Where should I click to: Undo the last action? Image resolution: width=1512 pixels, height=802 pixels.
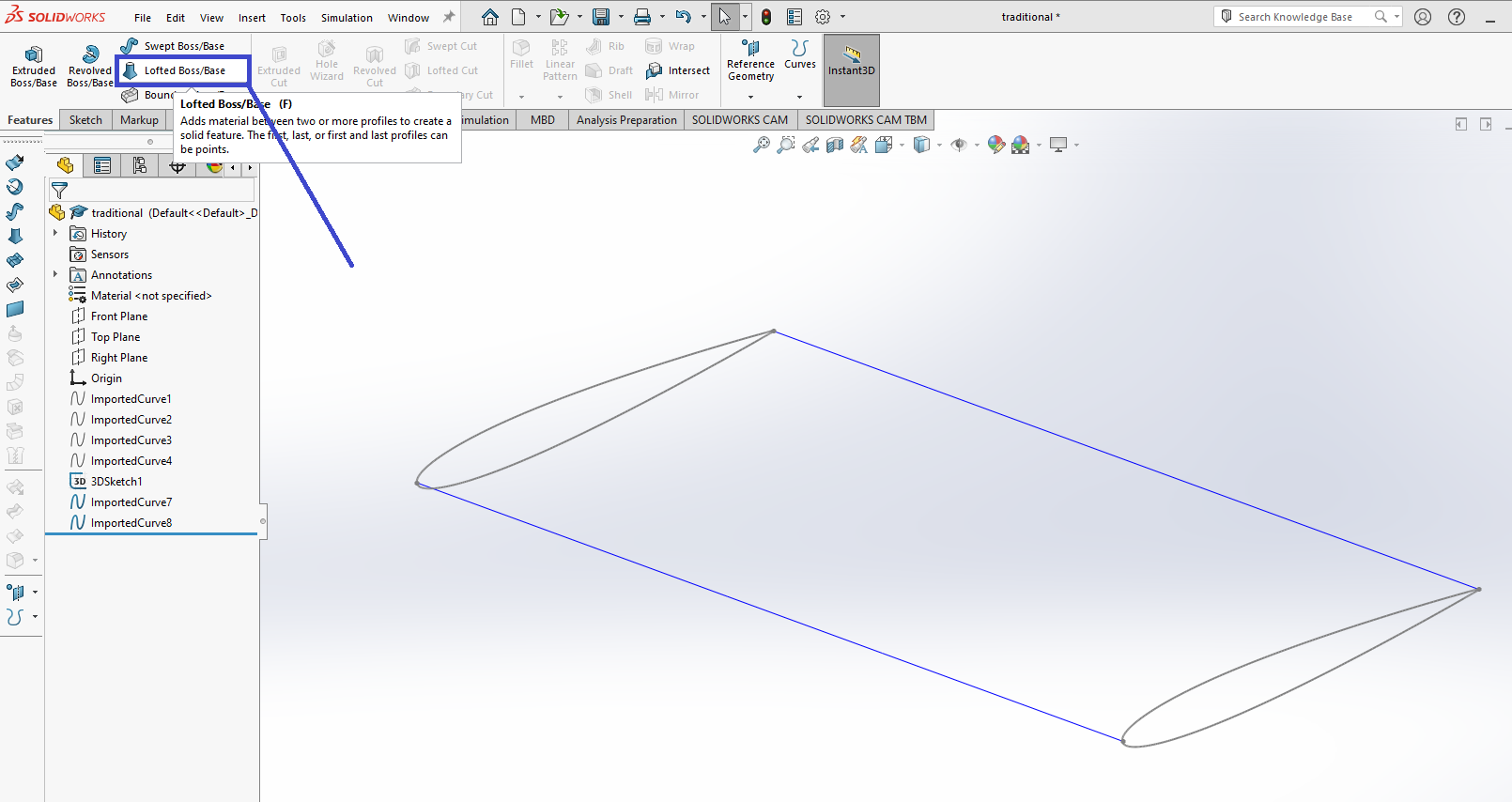[x=684, y=17]
